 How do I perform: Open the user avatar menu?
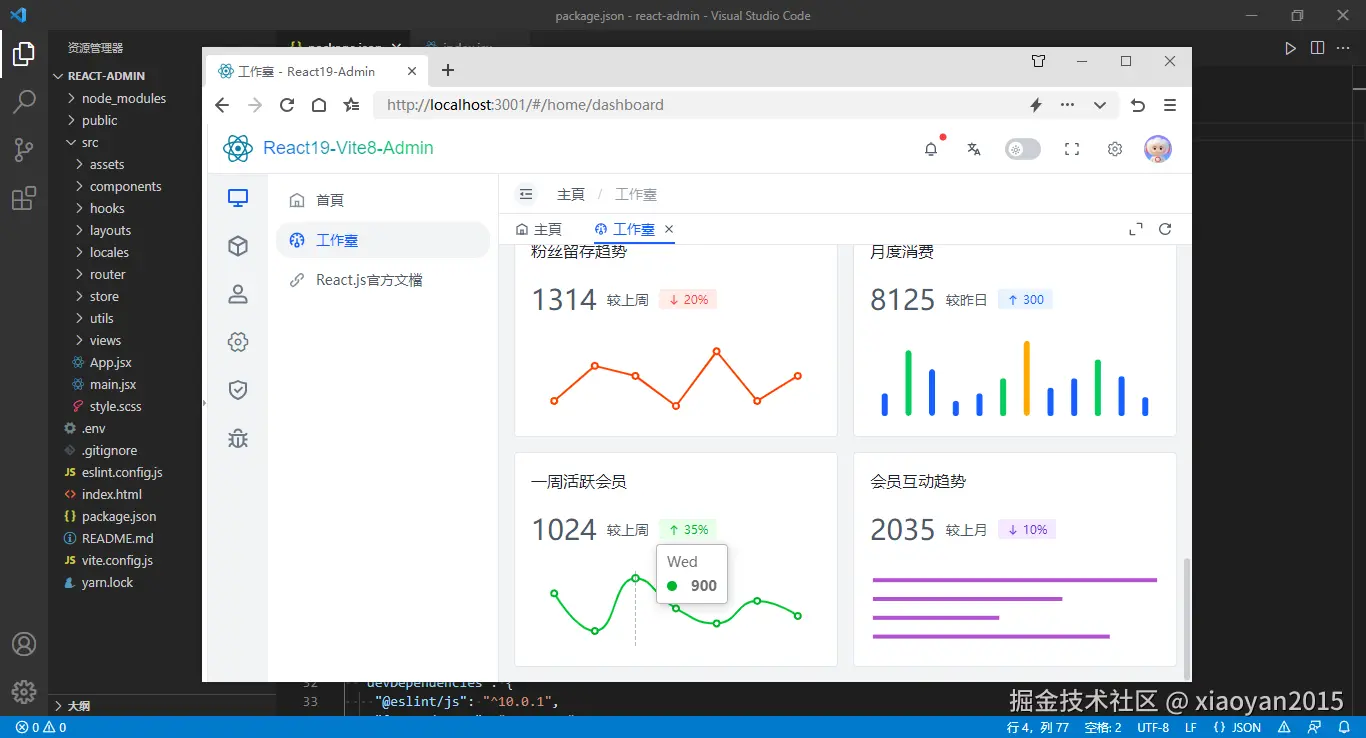[1158, 149]
